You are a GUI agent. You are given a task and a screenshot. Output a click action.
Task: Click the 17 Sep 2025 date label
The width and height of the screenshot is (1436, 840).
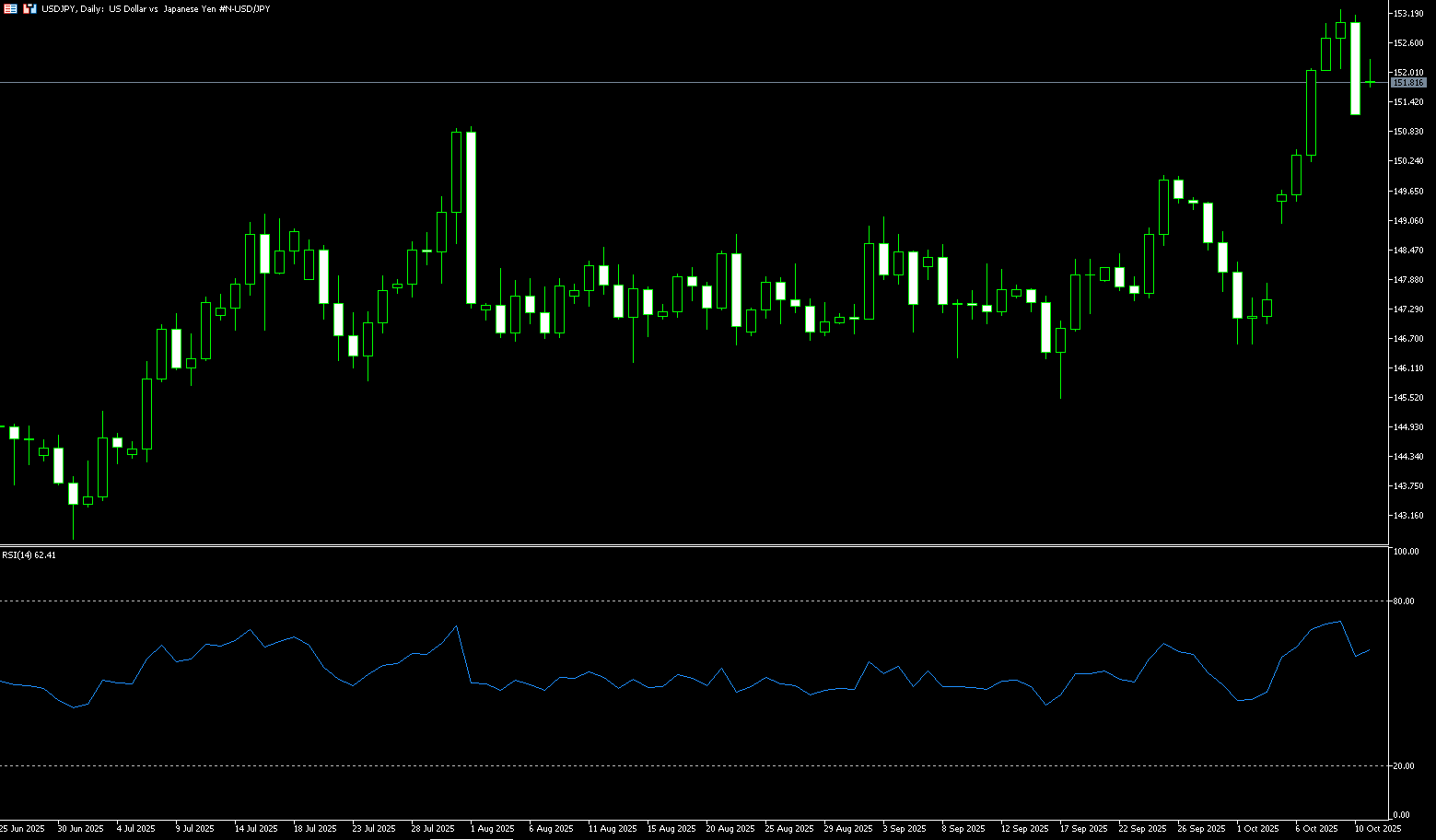point(1082,829)
